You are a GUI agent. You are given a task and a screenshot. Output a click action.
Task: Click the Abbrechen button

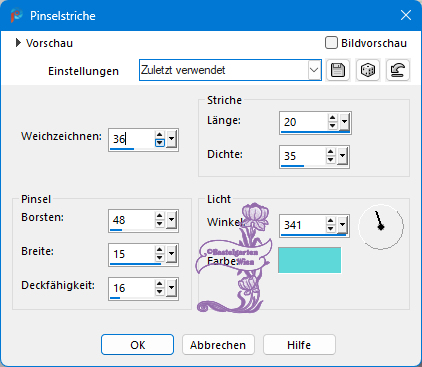(x=218, y=345)
